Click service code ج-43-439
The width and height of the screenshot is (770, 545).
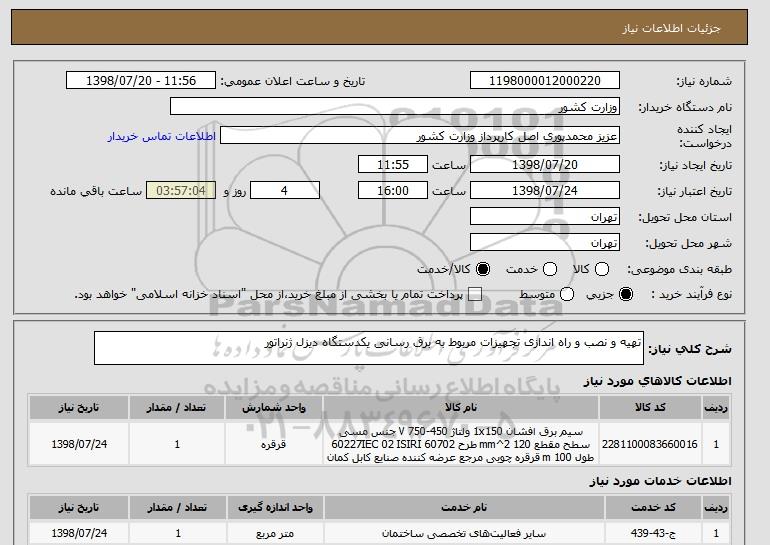(x=653, y=533)
